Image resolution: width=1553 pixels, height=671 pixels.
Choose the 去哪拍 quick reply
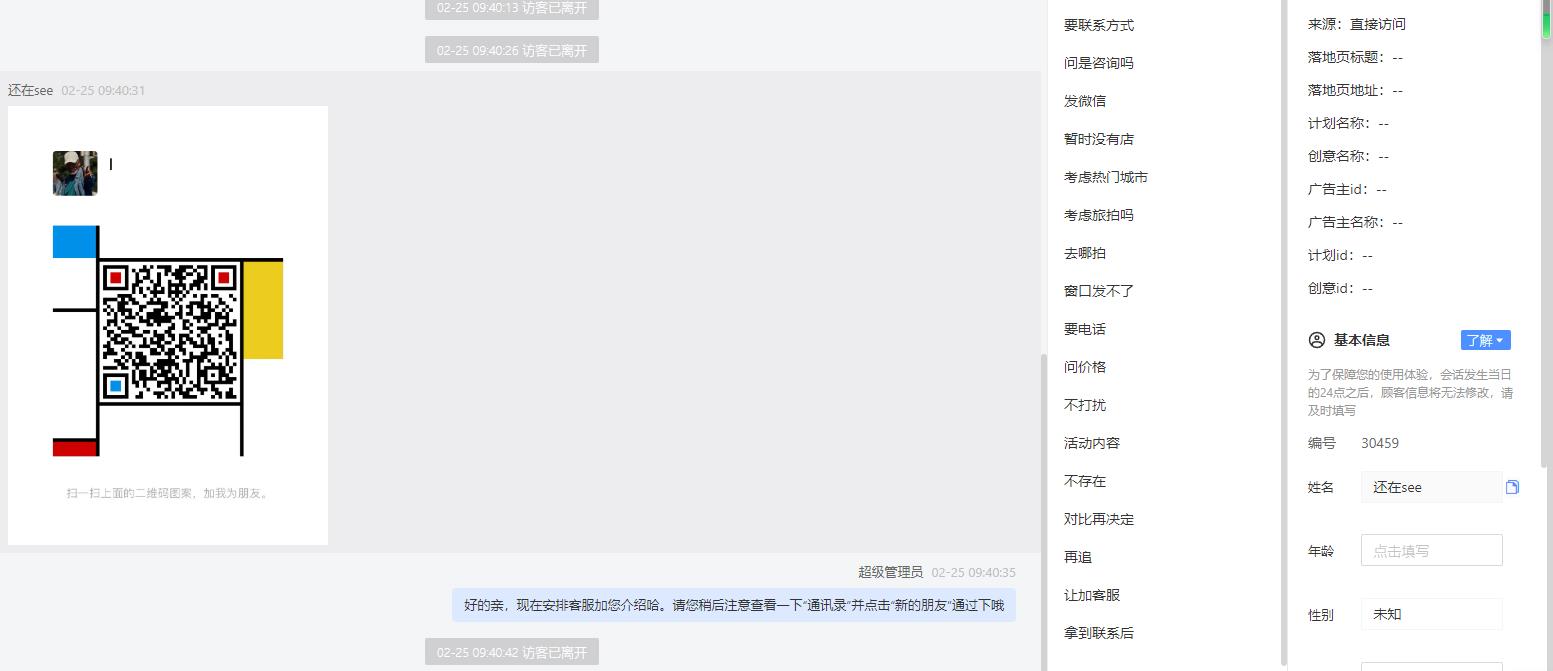click(x=1085, y=253)
